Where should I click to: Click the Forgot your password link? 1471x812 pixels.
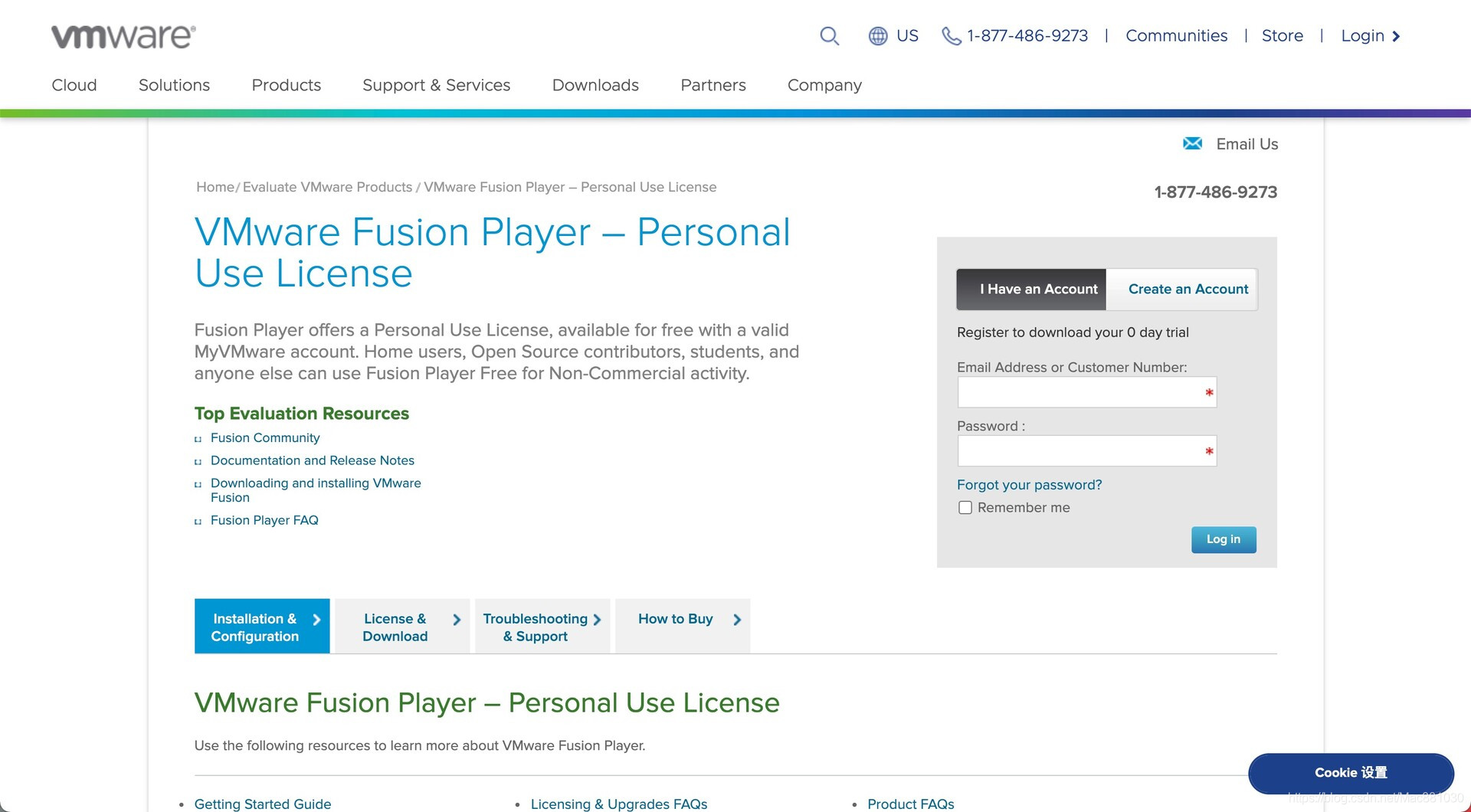click(1029, 485)
